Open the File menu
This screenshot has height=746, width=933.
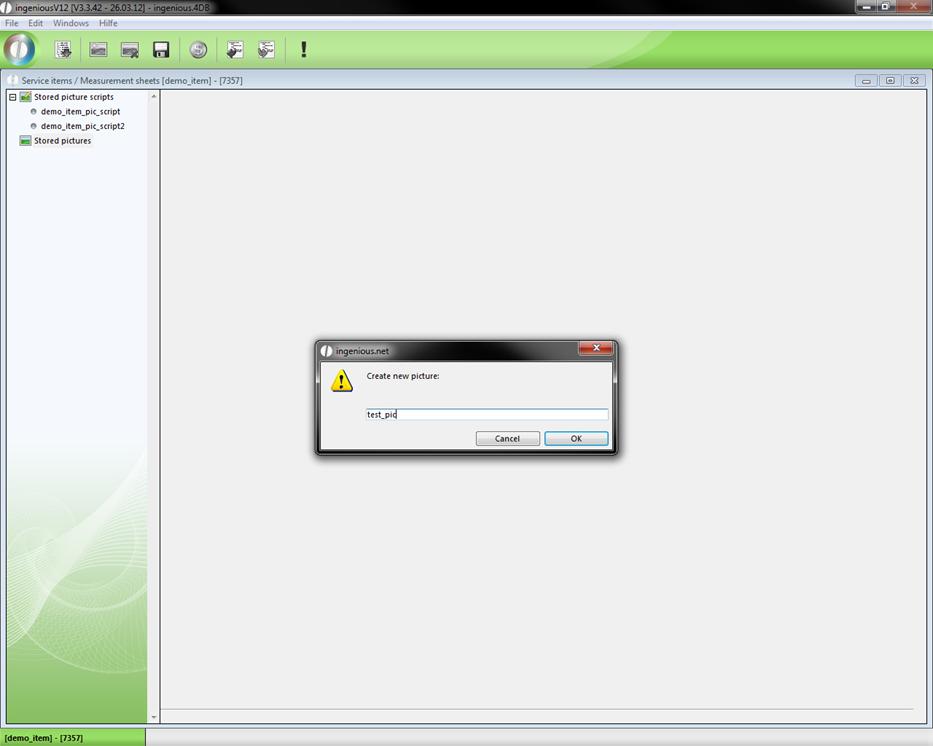click(12, 23)
